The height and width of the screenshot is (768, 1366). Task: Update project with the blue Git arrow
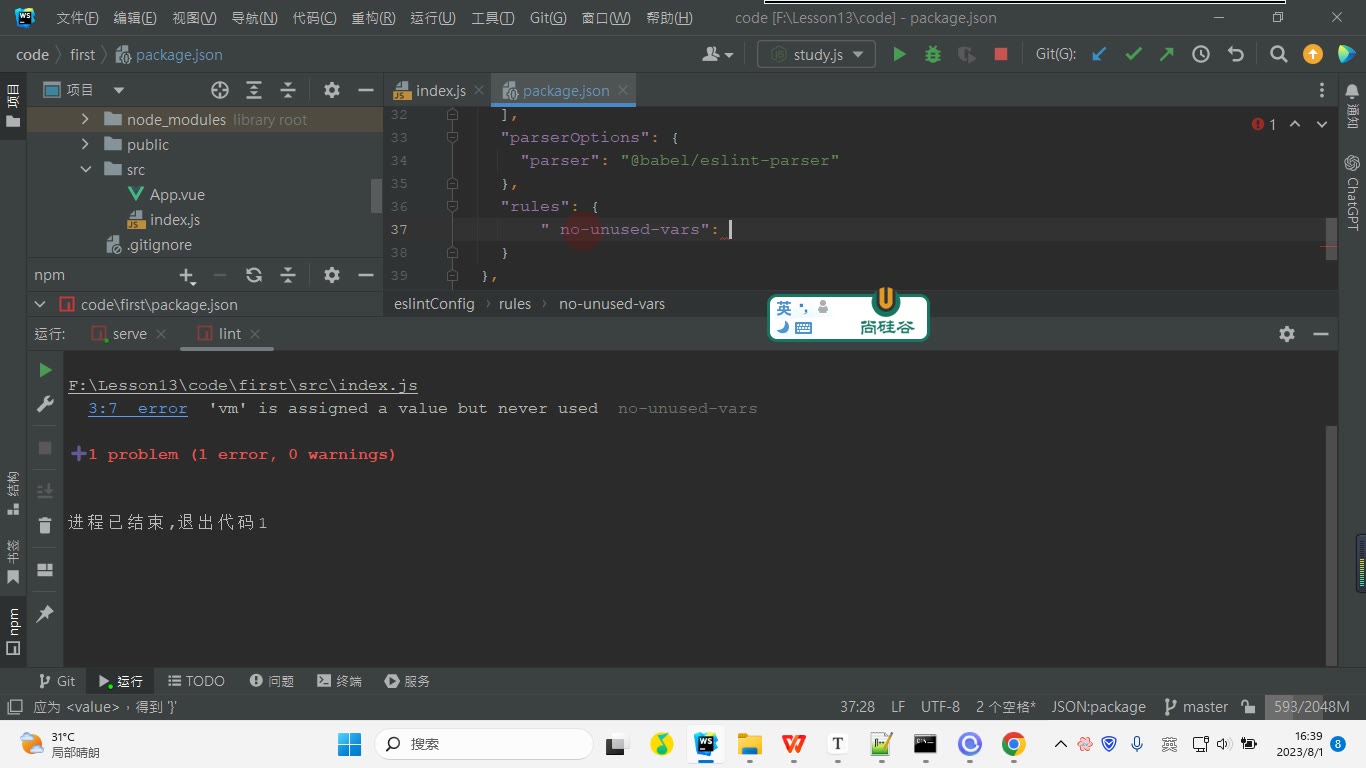1099,54
